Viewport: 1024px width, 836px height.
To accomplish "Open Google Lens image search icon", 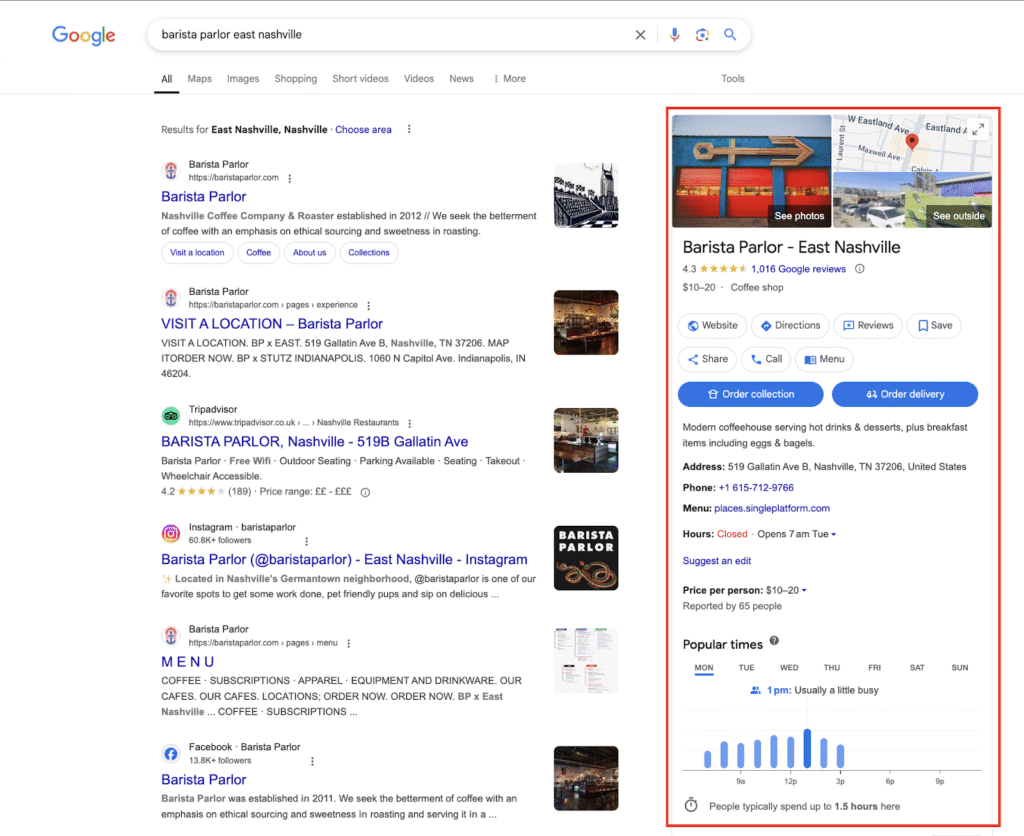I will (702, 35).
